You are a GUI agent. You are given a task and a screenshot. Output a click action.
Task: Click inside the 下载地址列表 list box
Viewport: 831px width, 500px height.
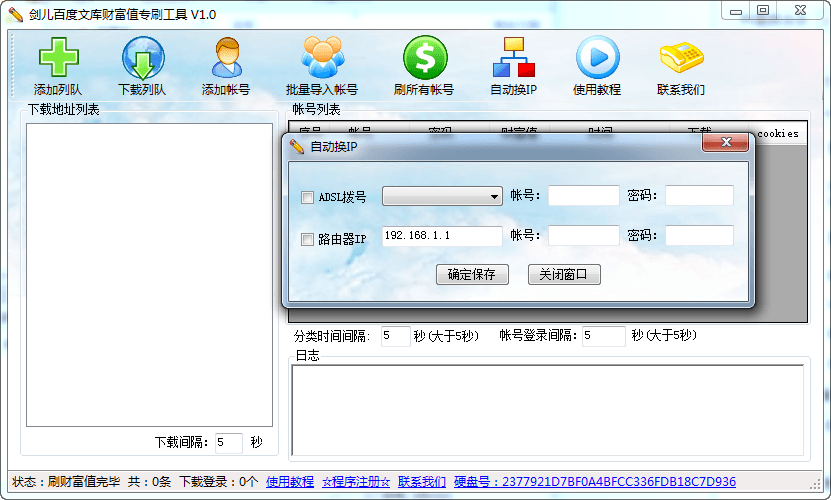(x=149, y=275)
